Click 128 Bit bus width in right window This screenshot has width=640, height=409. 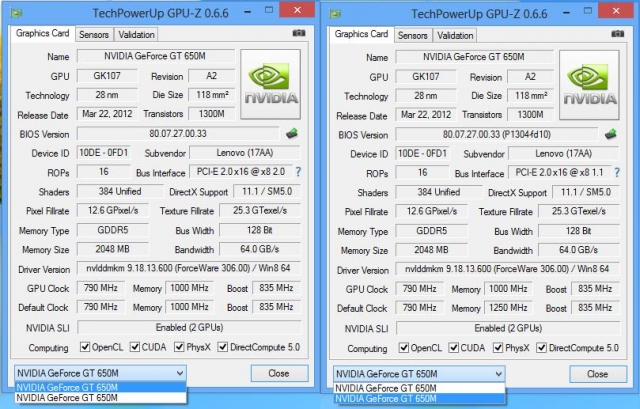coord(579,231)
